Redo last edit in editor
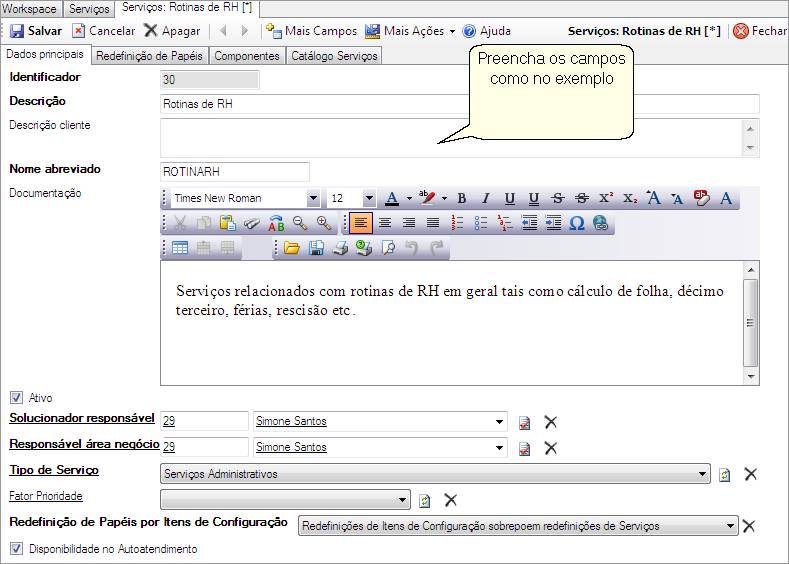 (x=436, y=248)
